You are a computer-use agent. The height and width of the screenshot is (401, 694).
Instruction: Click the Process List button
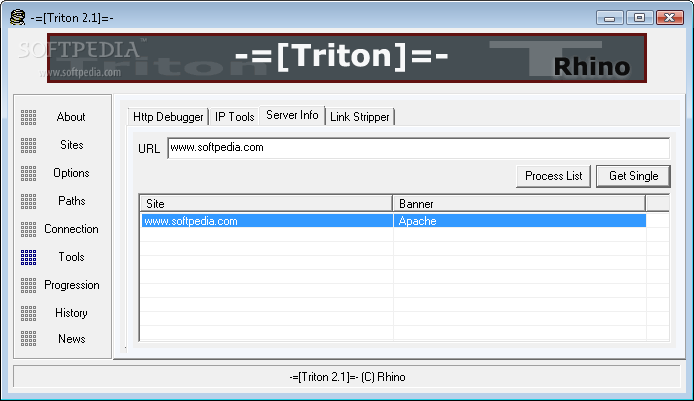pyautogui.click(x=553, y=176)
